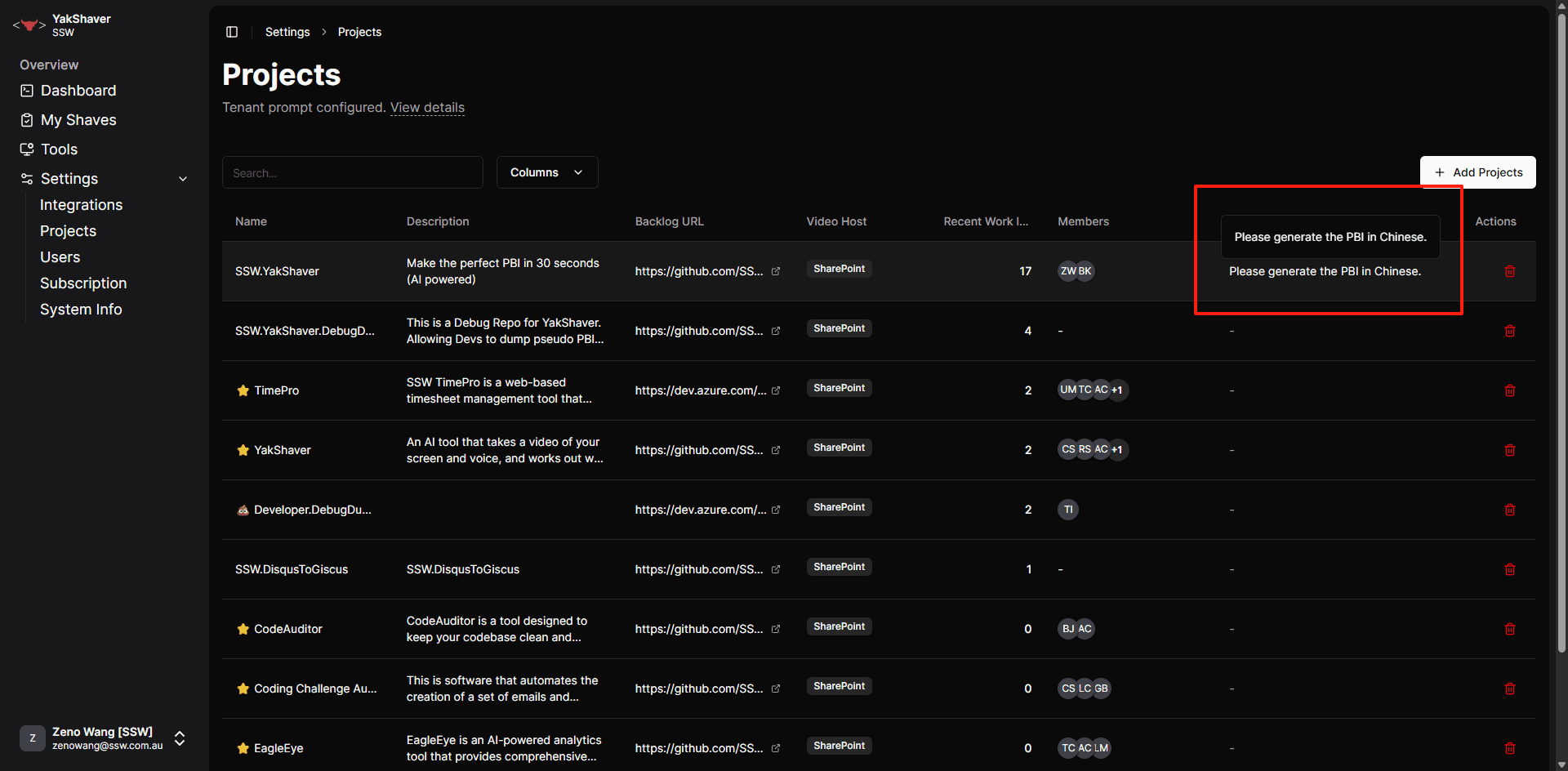Open Subscription settings page
The image size is (1568, 771).
(x=83, y=283)
